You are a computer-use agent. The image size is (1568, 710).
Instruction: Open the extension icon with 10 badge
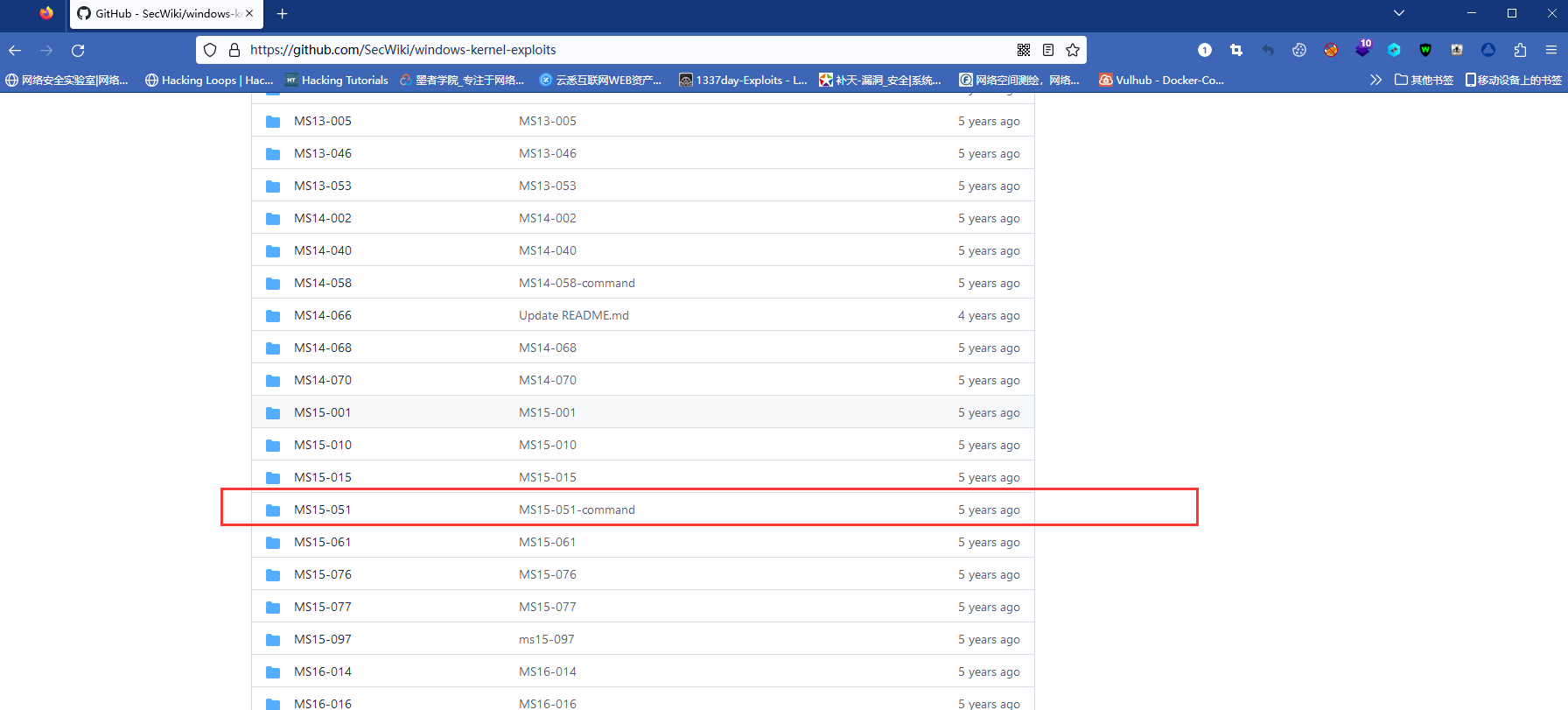(x=1362, y=48)
